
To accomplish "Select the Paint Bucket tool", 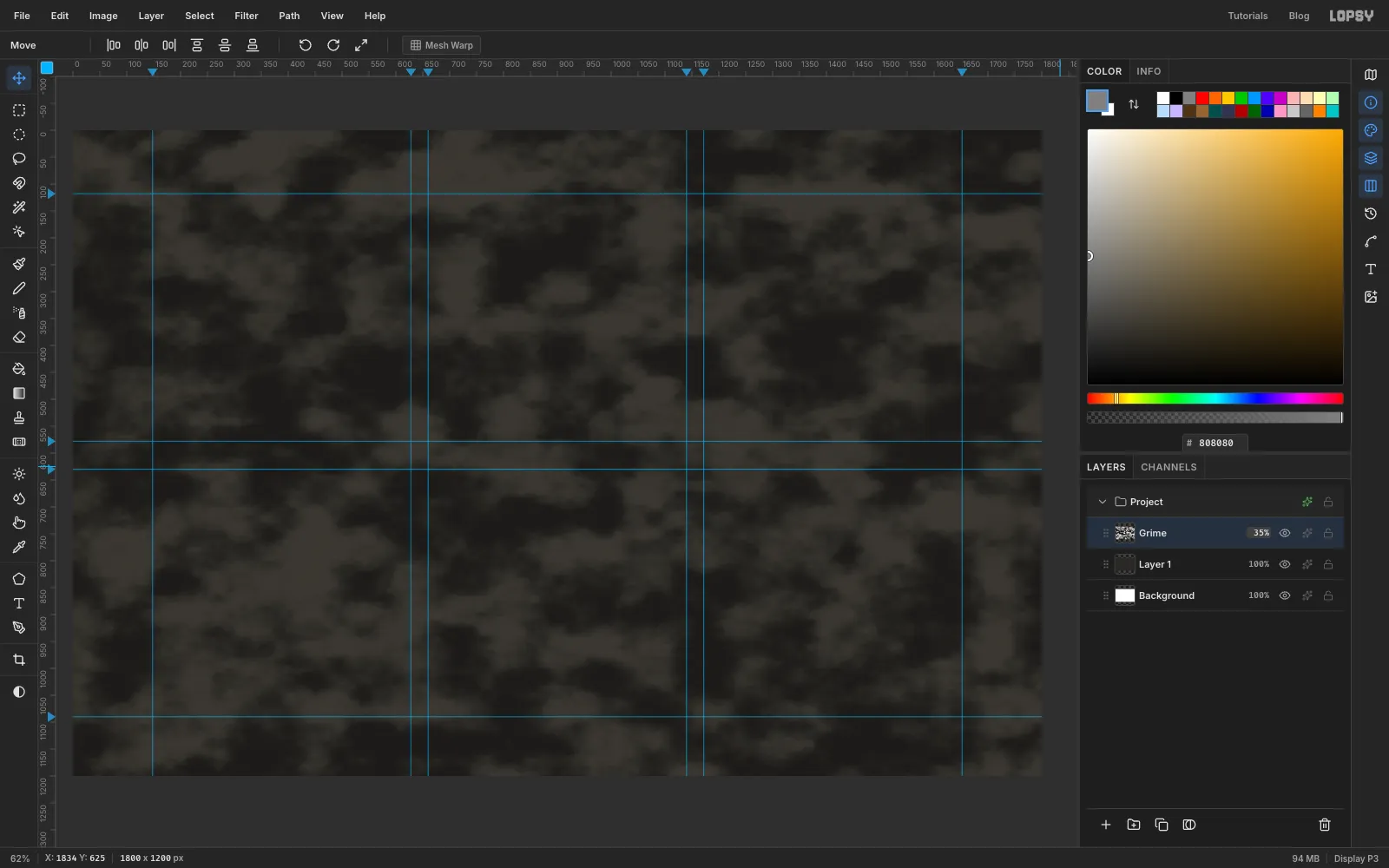I will (x=19, y=369).
